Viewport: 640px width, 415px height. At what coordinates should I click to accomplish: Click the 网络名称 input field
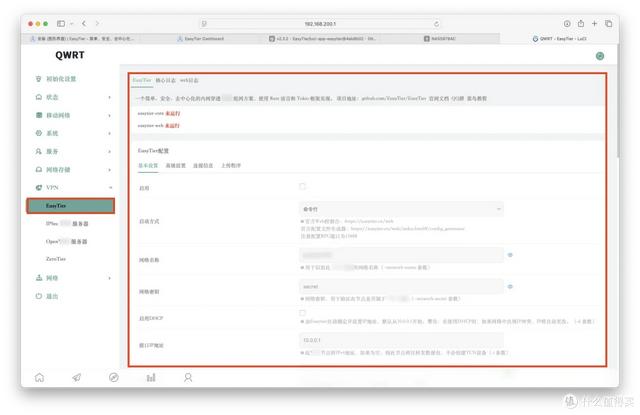coord(401,255)
